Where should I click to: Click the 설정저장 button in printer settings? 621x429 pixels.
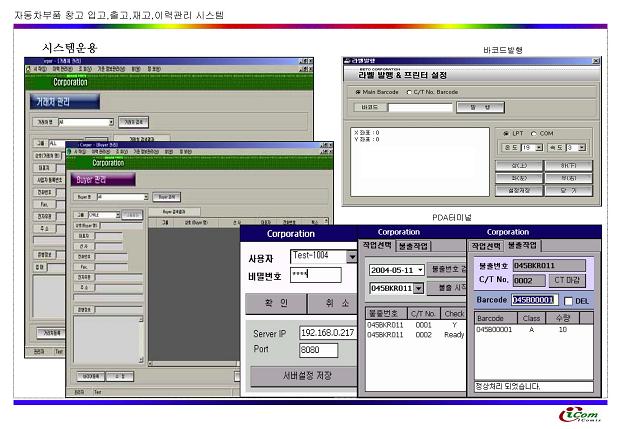tap(518, 189)
